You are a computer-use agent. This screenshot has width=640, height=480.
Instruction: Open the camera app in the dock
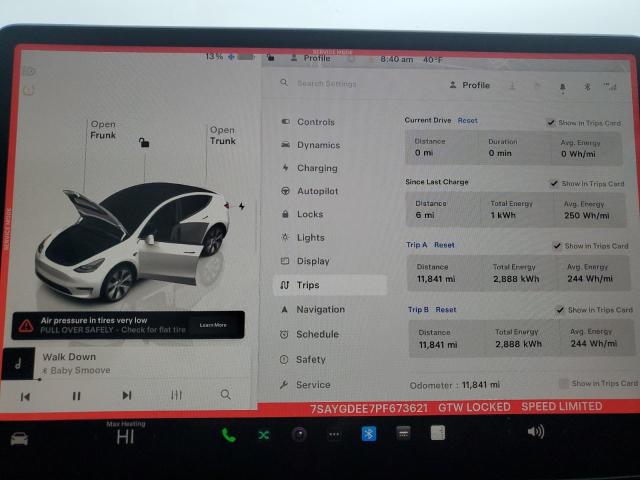click(299, 434)
